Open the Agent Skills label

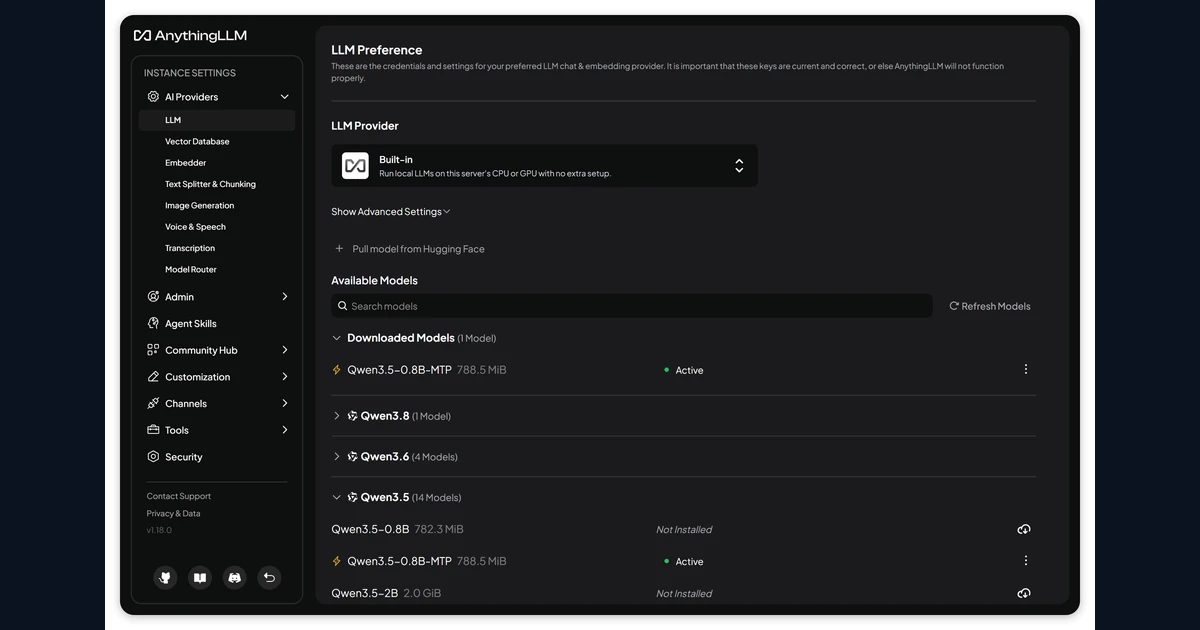point(191,323)
